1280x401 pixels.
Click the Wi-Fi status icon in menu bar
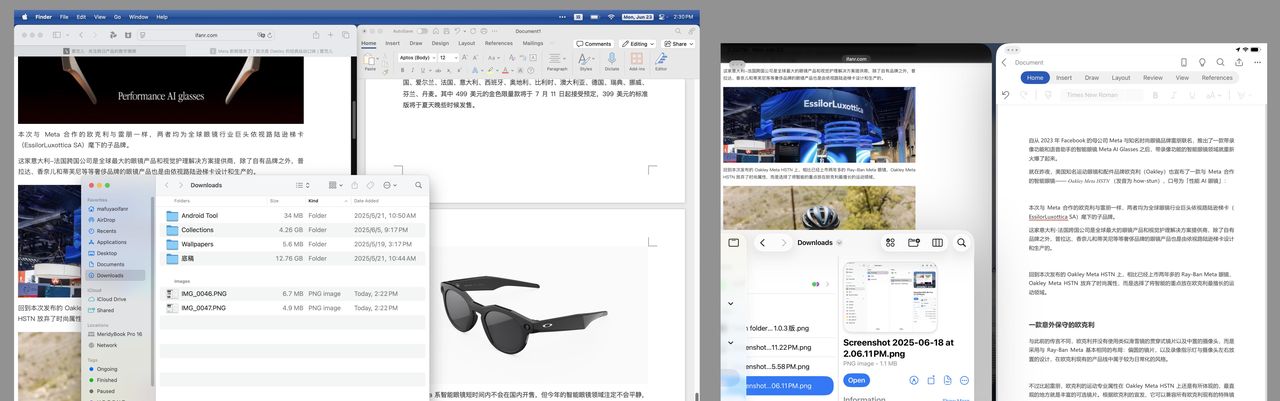pos(611,17)
